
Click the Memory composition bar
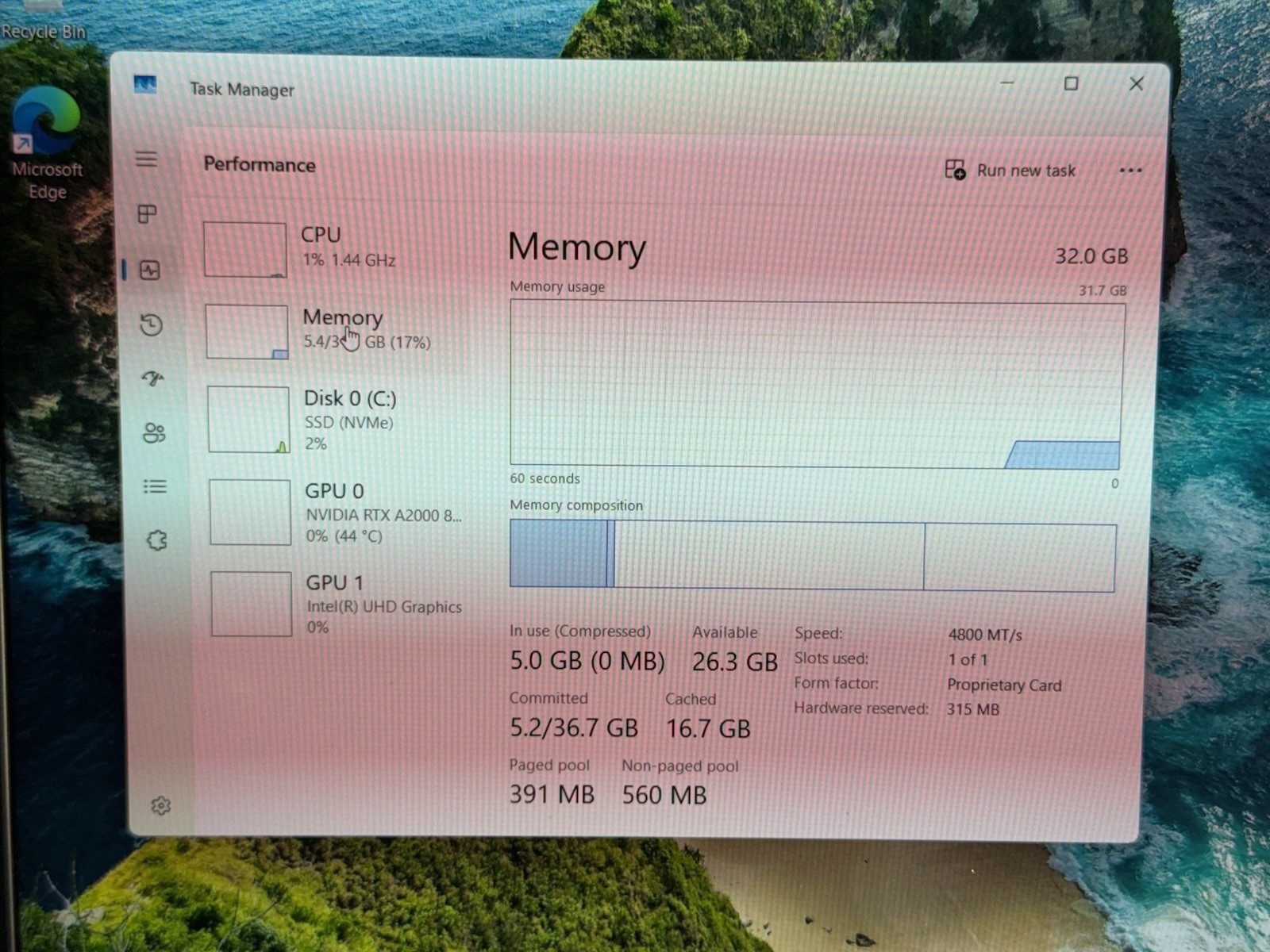(813, 555)
